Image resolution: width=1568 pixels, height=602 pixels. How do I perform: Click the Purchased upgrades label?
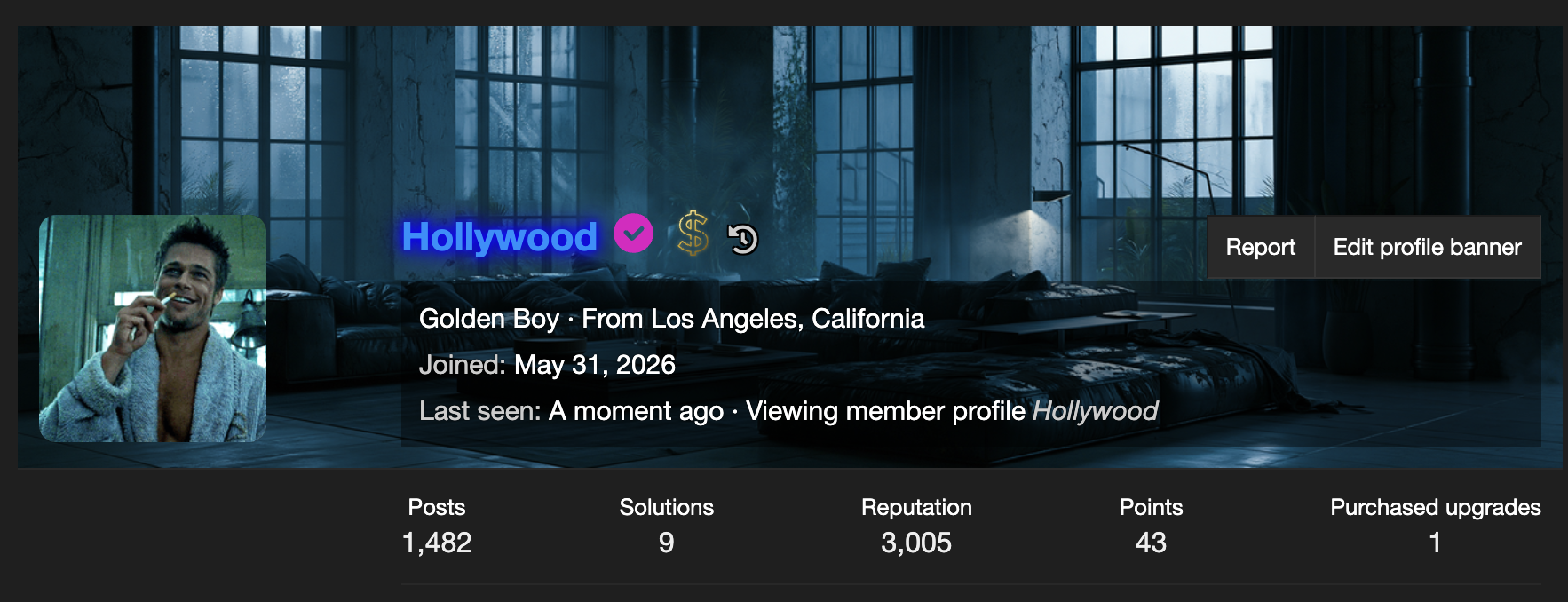click(x=1435, y=507)
